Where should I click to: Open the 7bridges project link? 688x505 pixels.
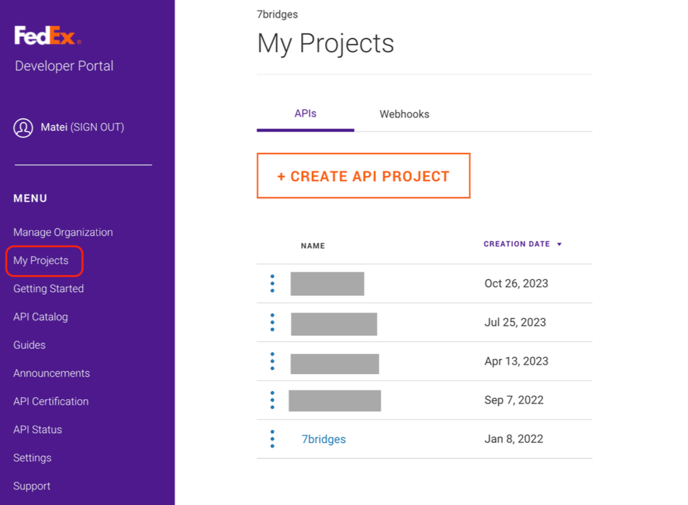pyautogui.click(x=323, y=439)
